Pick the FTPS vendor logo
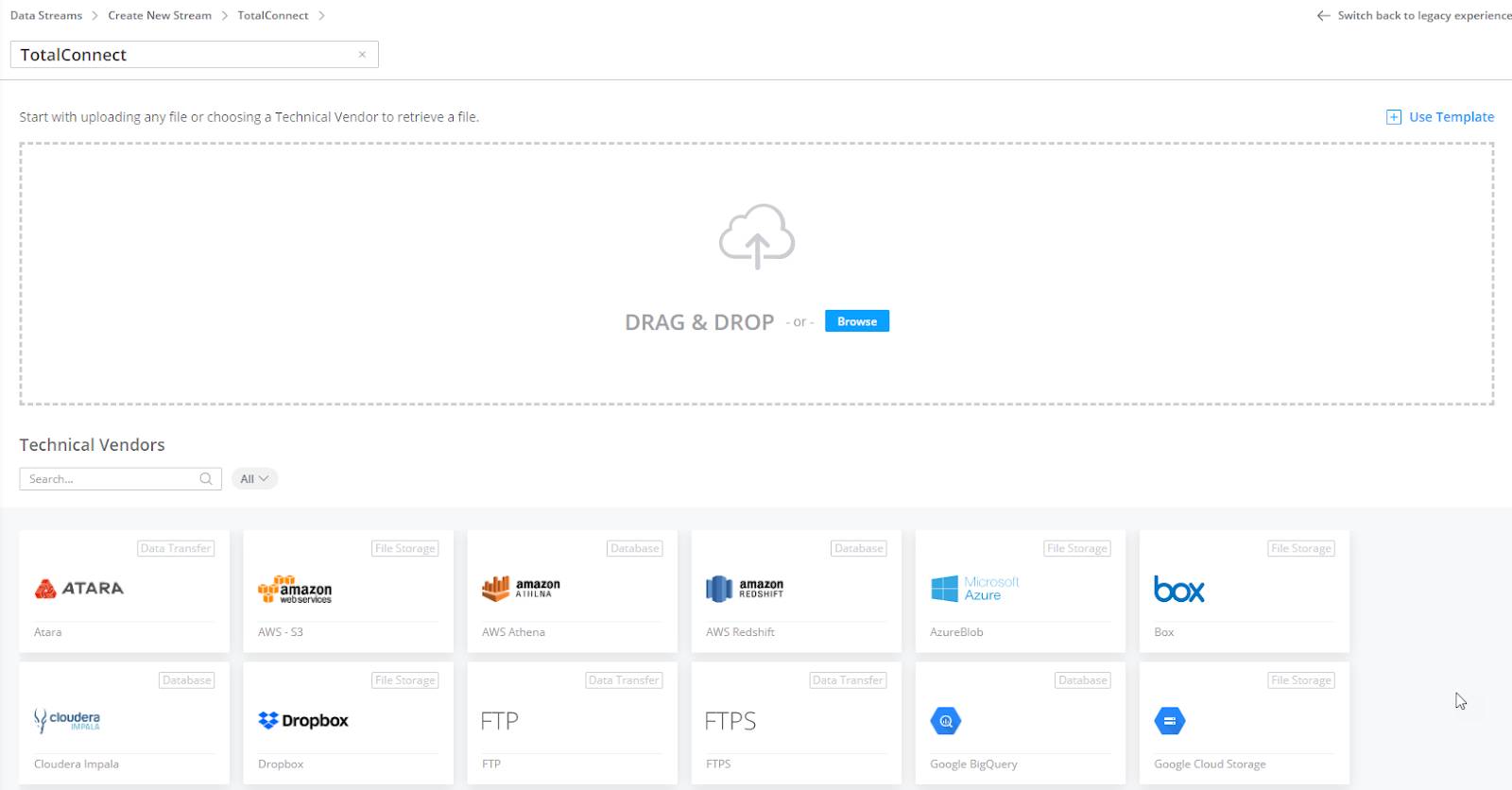This screenshot has height=790, width=1512. point(730,721)
